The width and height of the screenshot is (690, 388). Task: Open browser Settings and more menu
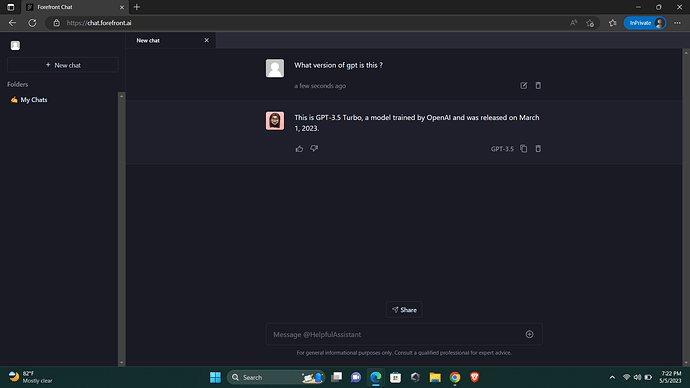(677, 23)
